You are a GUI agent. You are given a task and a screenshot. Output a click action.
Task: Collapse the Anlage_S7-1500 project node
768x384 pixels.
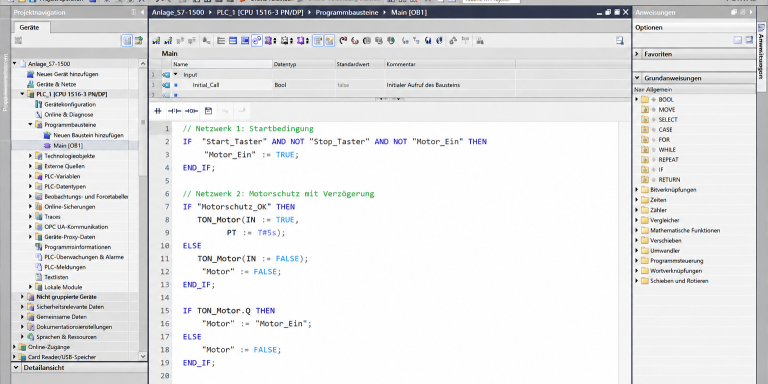tap(15, 64)
